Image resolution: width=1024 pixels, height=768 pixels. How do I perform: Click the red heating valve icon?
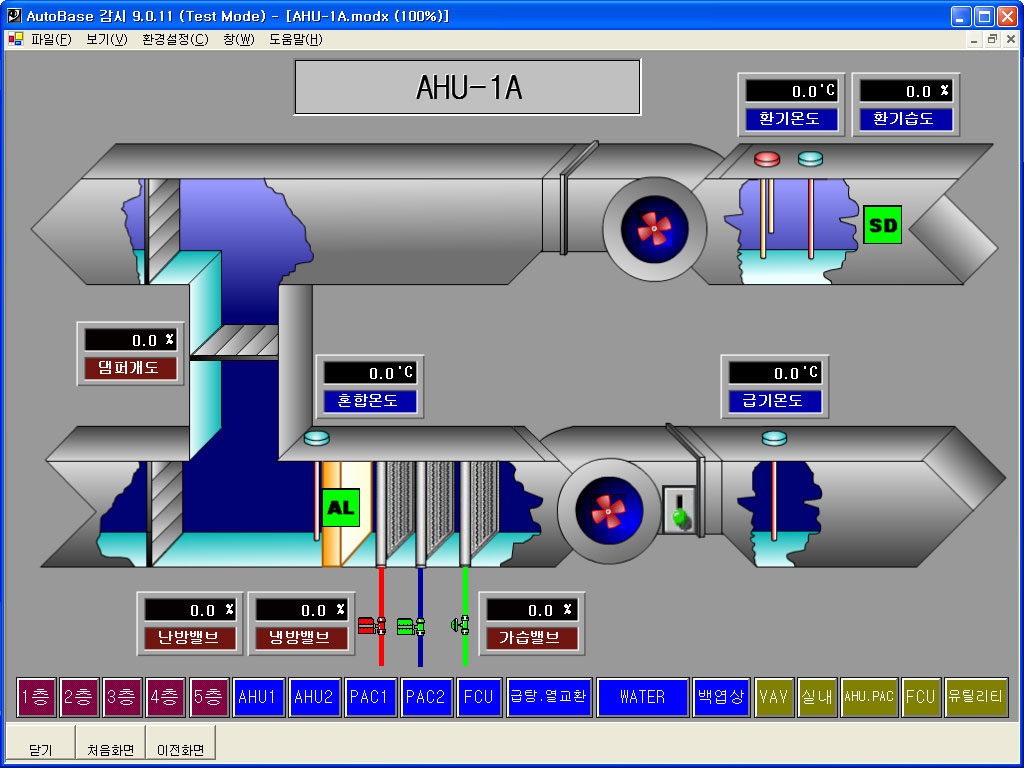pyautogui.click(x=372, y=626)
